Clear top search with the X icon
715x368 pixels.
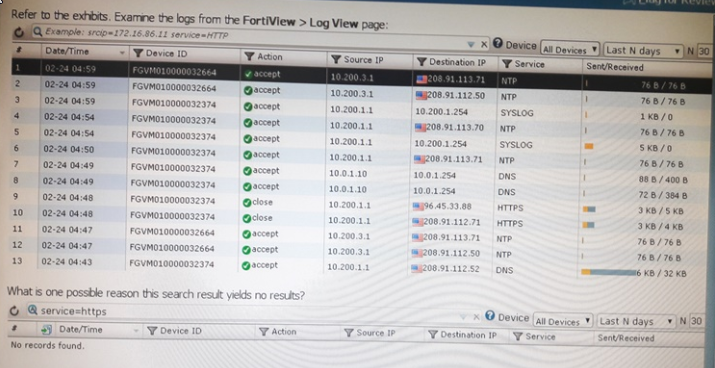click(484, 44)
